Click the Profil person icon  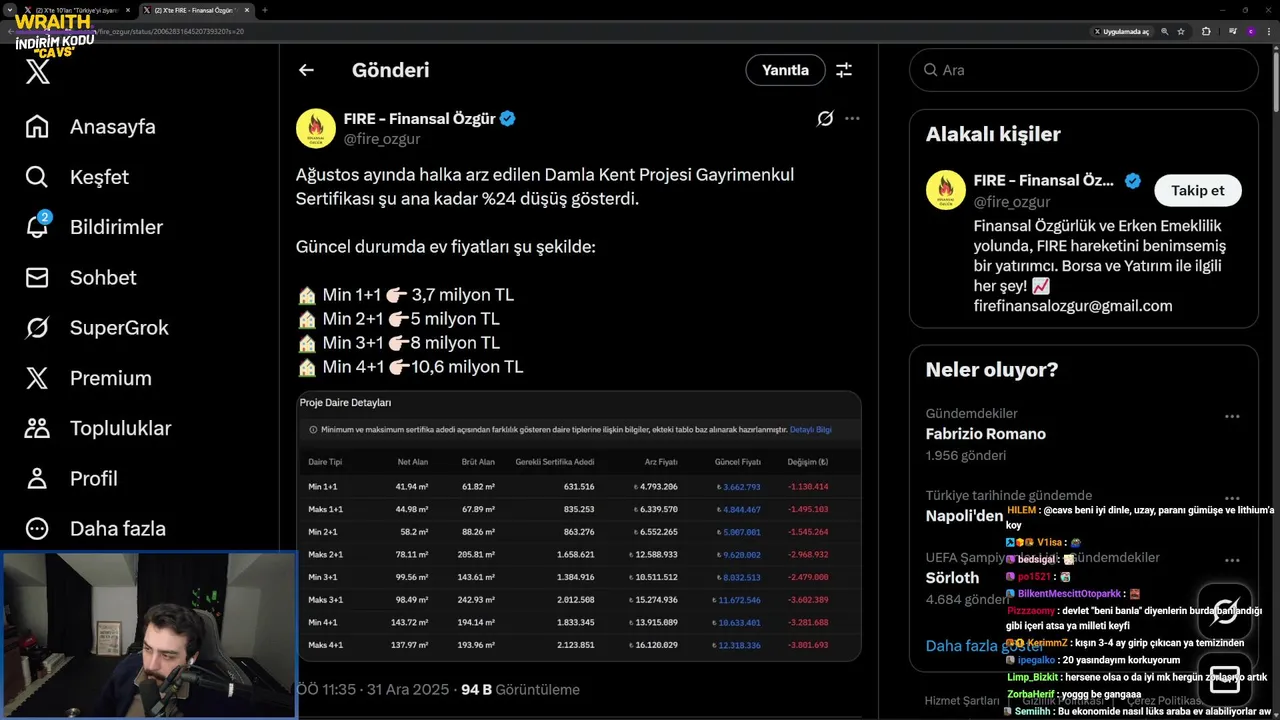[37, 478]
